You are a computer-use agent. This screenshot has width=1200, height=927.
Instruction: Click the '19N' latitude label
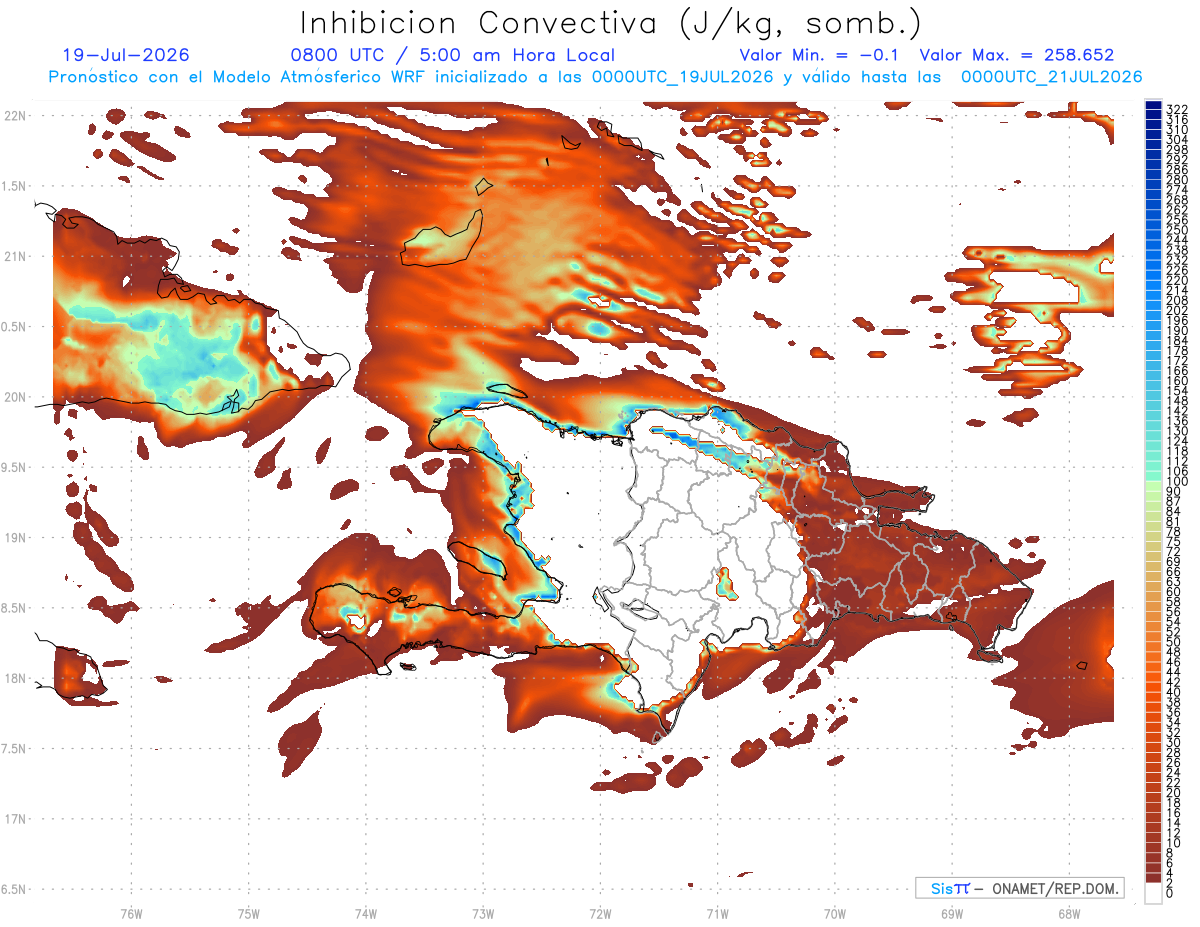click(15, 538)
